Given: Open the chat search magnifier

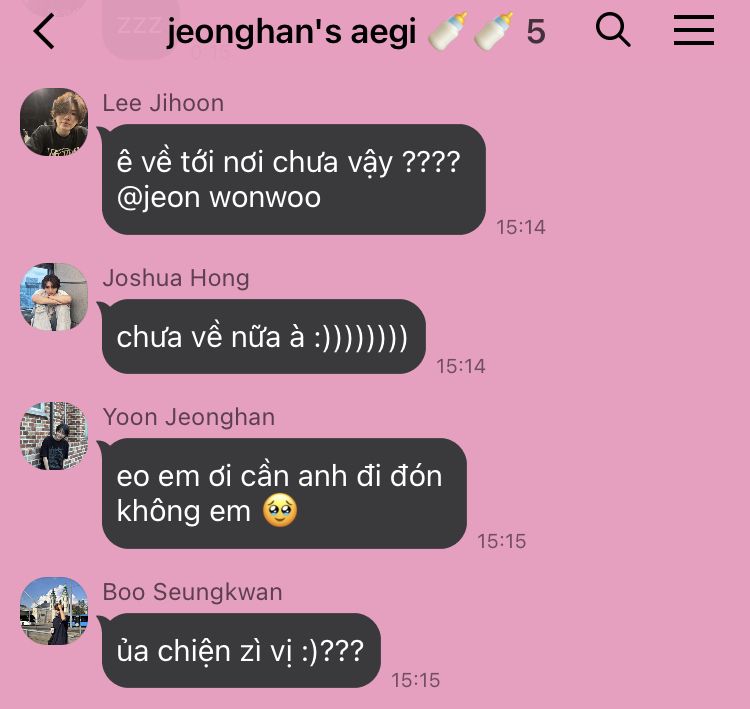Looking at the screenshot, I should coord(613,30).
